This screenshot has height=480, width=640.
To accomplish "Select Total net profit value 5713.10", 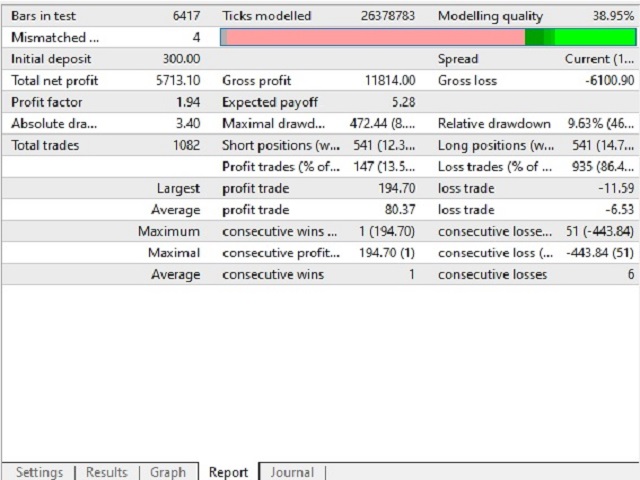I will click(178, 80).
